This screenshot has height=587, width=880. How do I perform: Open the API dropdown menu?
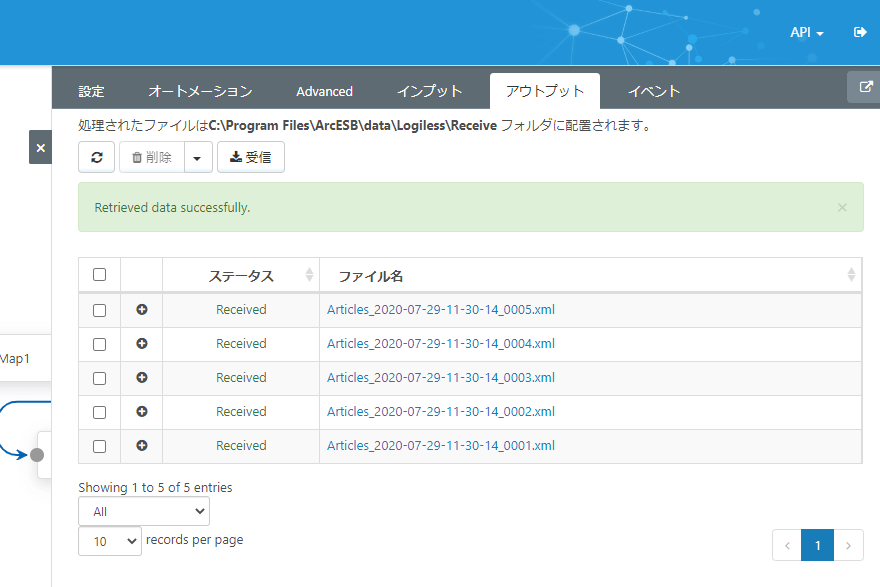(806, 32)
